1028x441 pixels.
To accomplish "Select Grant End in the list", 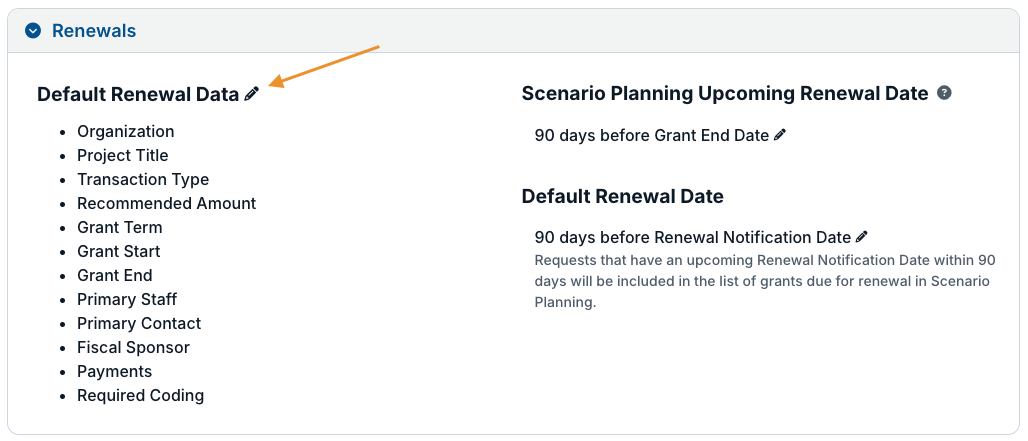I will tap(115, 275).
